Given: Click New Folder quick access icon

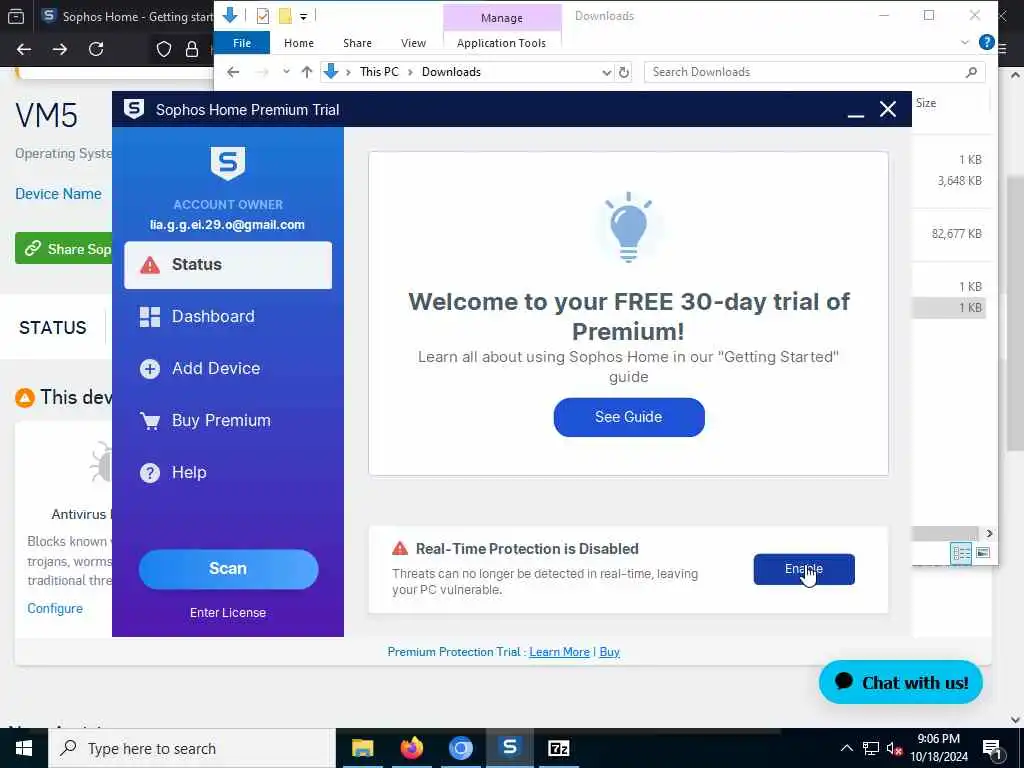Looking at the screenshot, I should click(285, 16).
